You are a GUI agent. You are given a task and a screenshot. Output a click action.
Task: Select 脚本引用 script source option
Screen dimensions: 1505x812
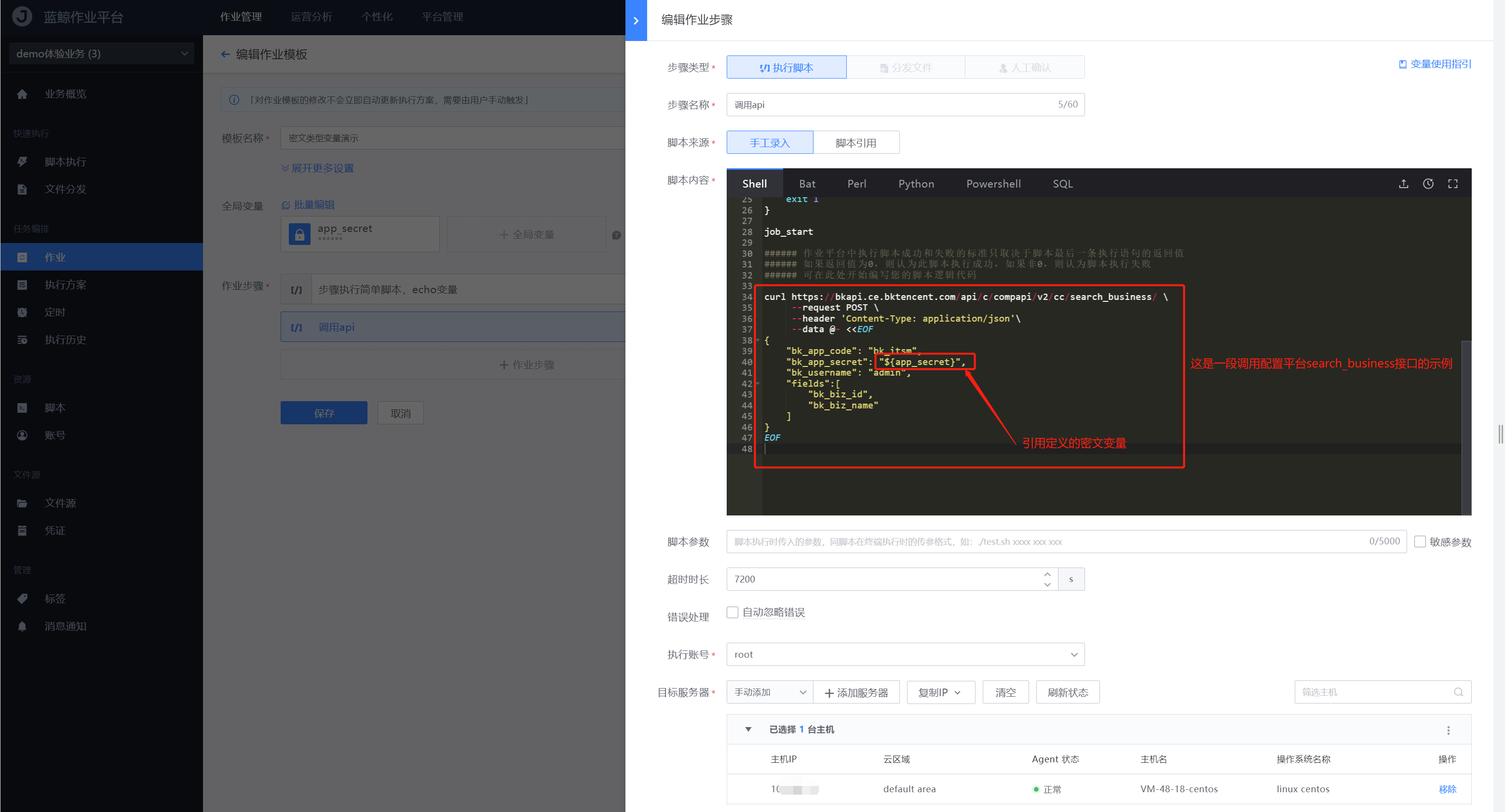point(855,143)
